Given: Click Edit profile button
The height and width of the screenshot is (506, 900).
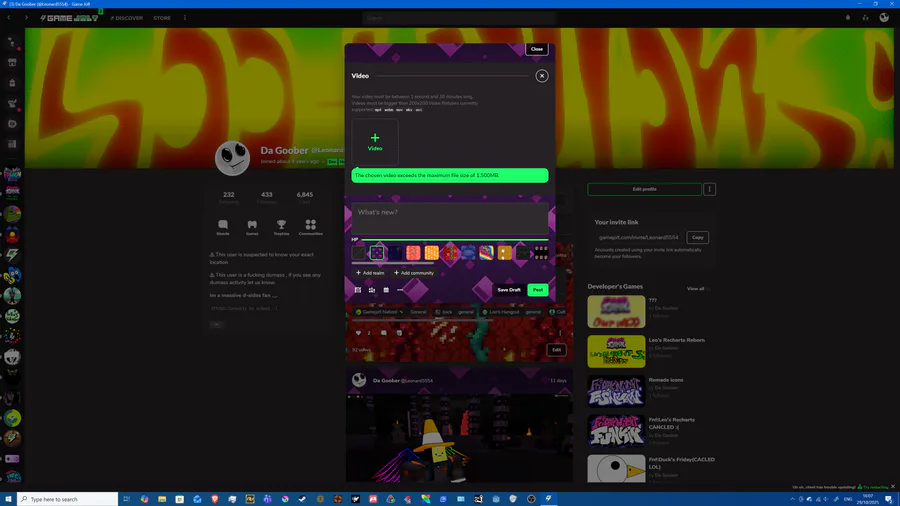Looking at the screenshot, I should pyautogui.click(x=644, y=189).
